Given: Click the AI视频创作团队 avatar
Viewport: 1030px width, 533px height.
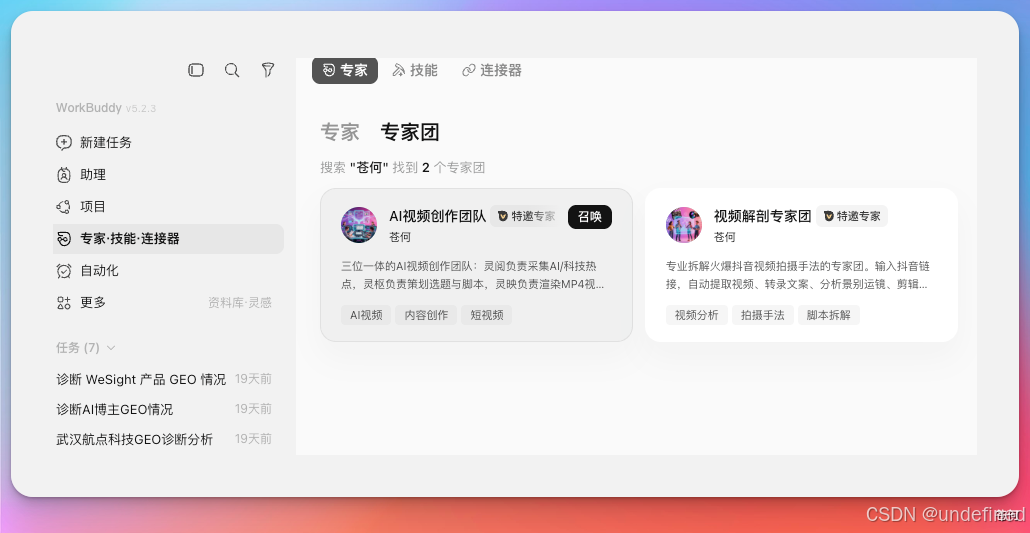Looking at the screenshot, I should click(x=359, y=225).
